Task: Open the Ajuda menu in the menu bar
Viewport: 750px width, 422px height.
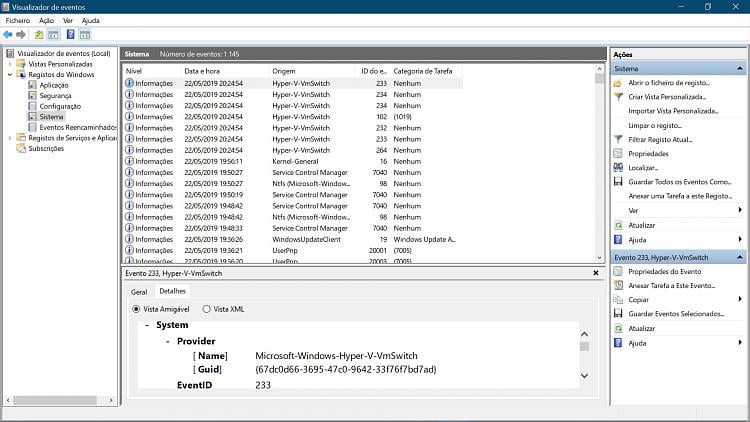Action: click(x=90, y=21)
